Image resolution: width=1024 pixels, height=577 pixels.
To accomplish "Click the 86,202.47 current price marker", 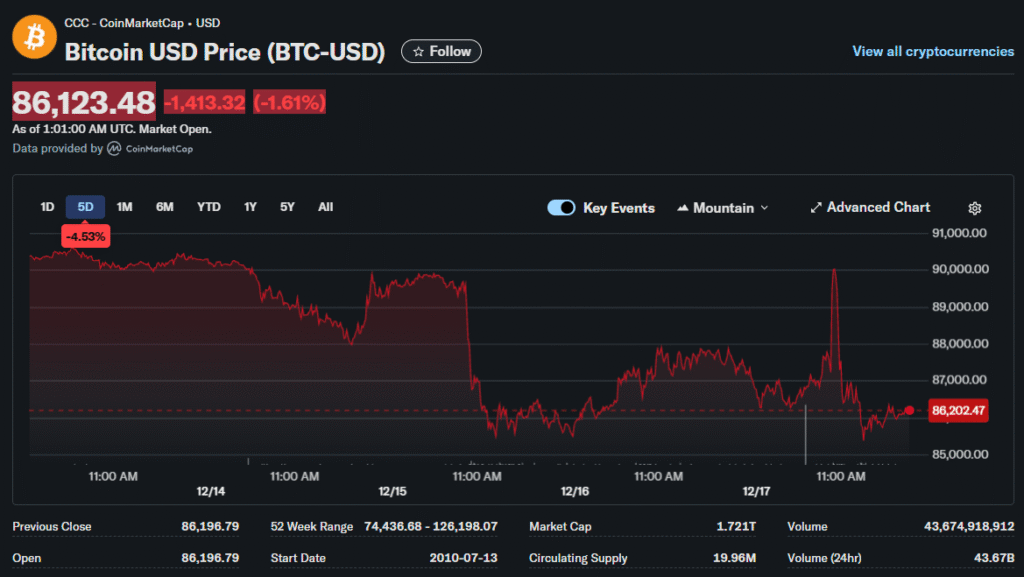I will tap(958, 410).
